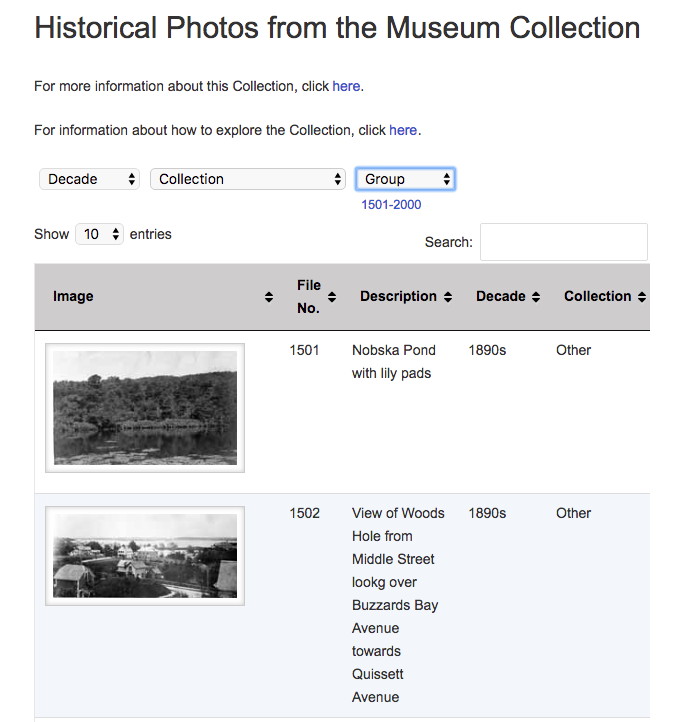Sort by Description arrows icon
Screen dimensions: 683x722
(x=448, y=297)
